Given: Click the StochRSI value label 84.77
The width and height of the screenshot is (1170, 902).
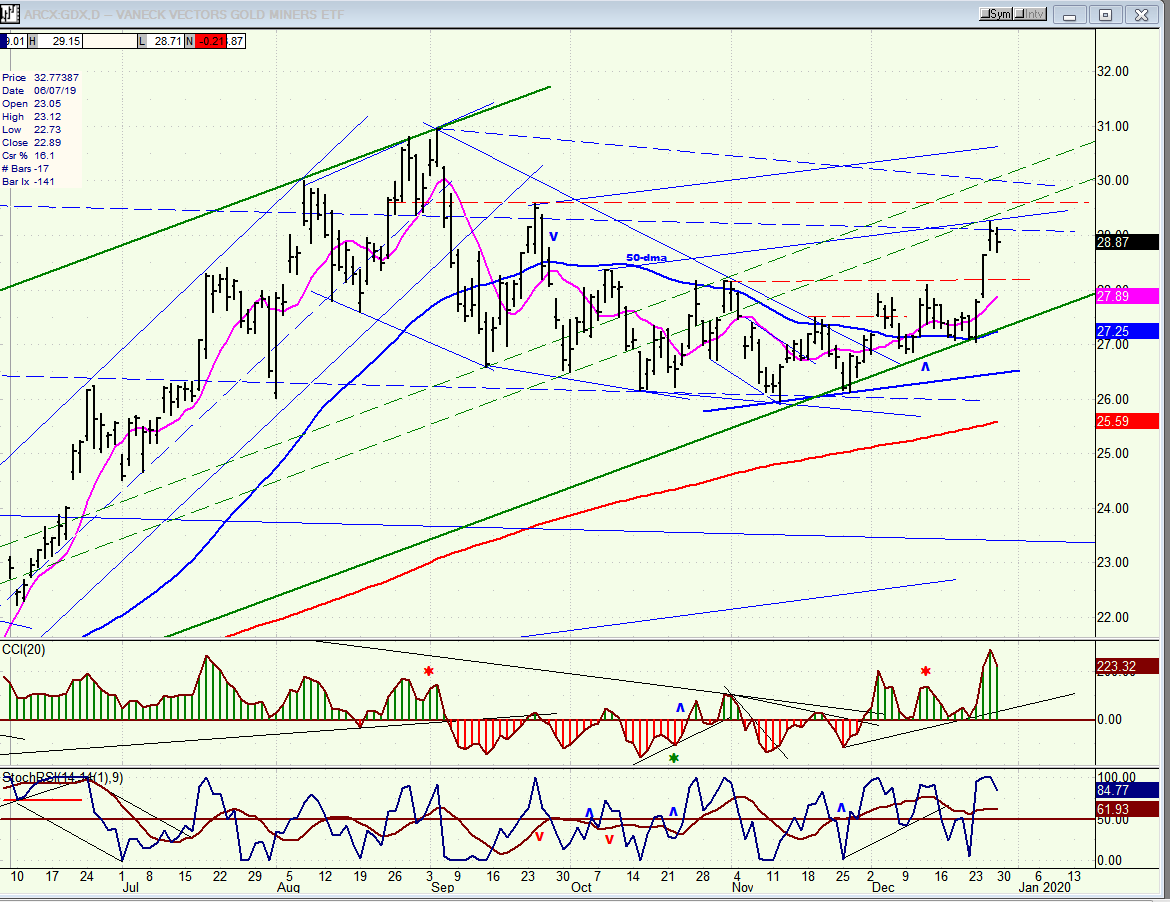Looking at the screenshot, I should click(x=1127, y=790).
